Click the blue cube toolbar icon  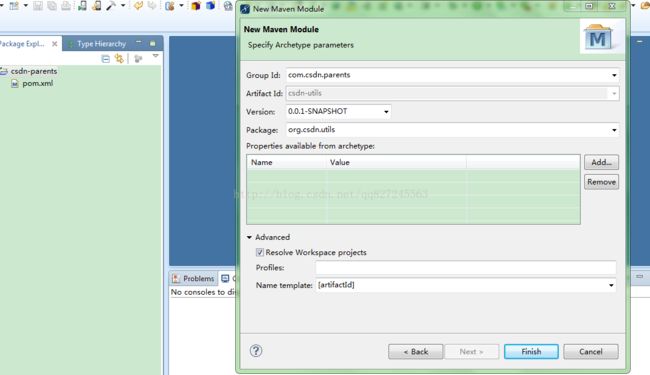click(211, 6)
